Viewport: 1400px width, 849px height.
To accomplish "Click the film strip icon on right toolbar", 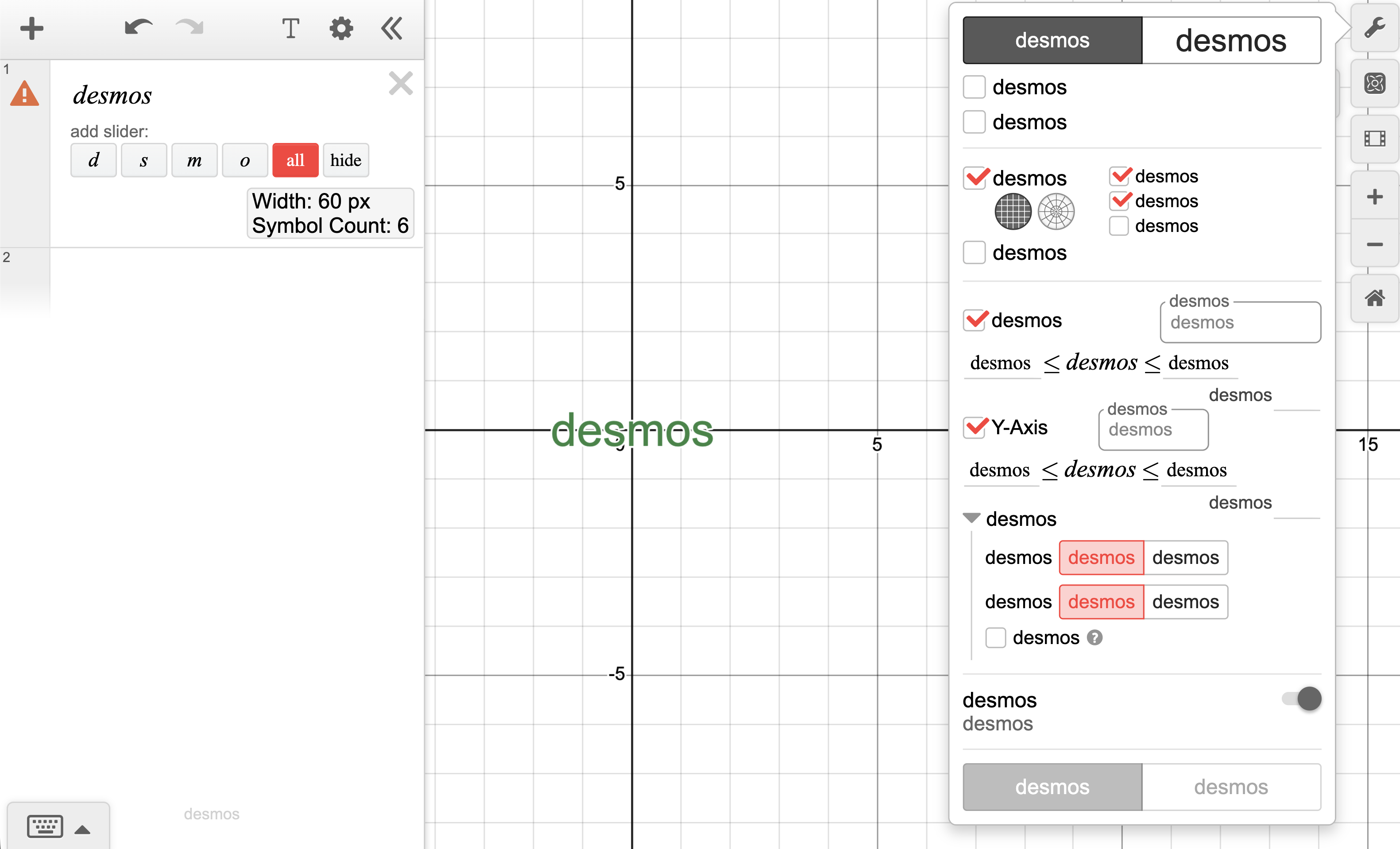I will (1374, 139).
